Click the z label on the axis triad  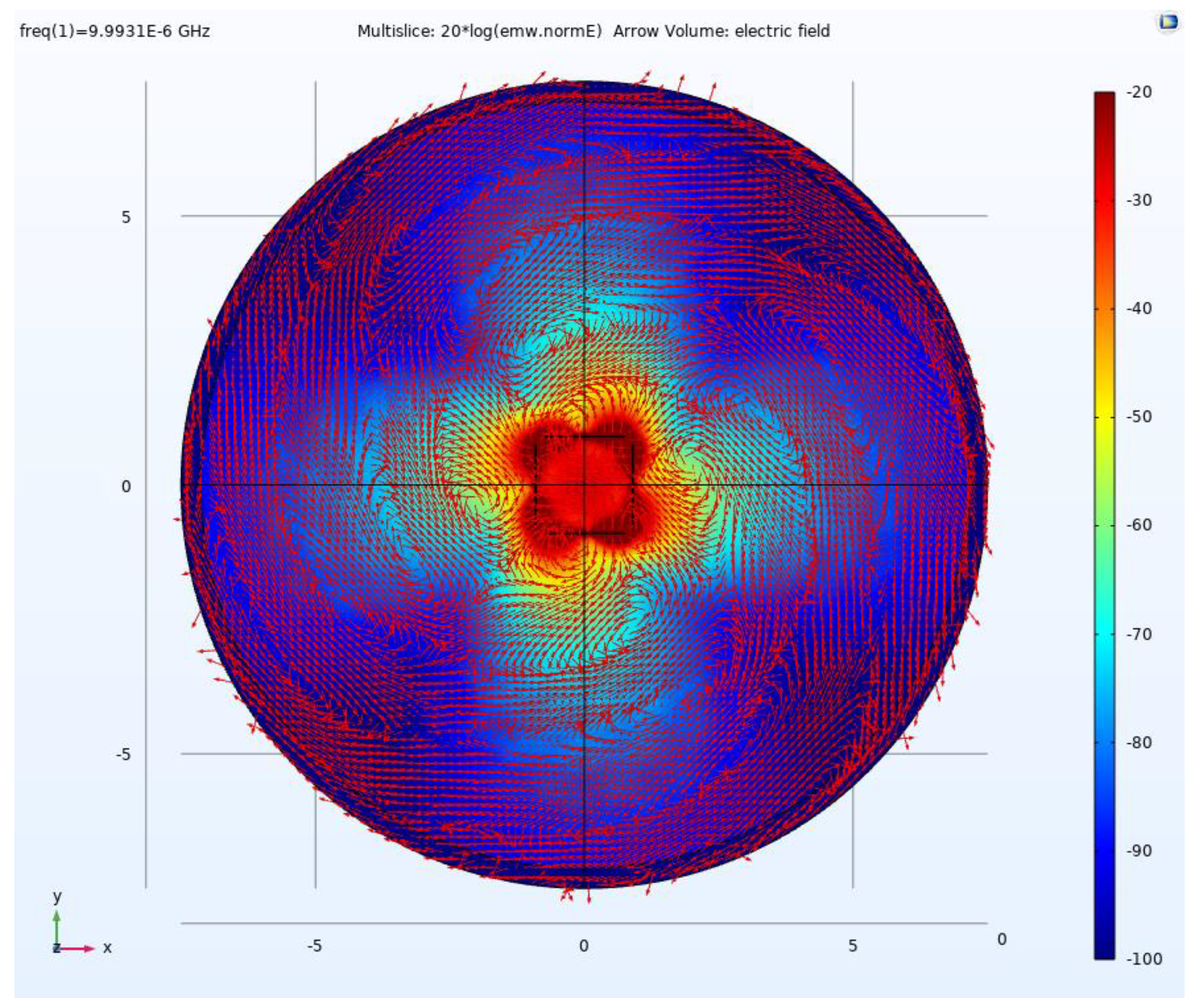click(x=56, y=949)
